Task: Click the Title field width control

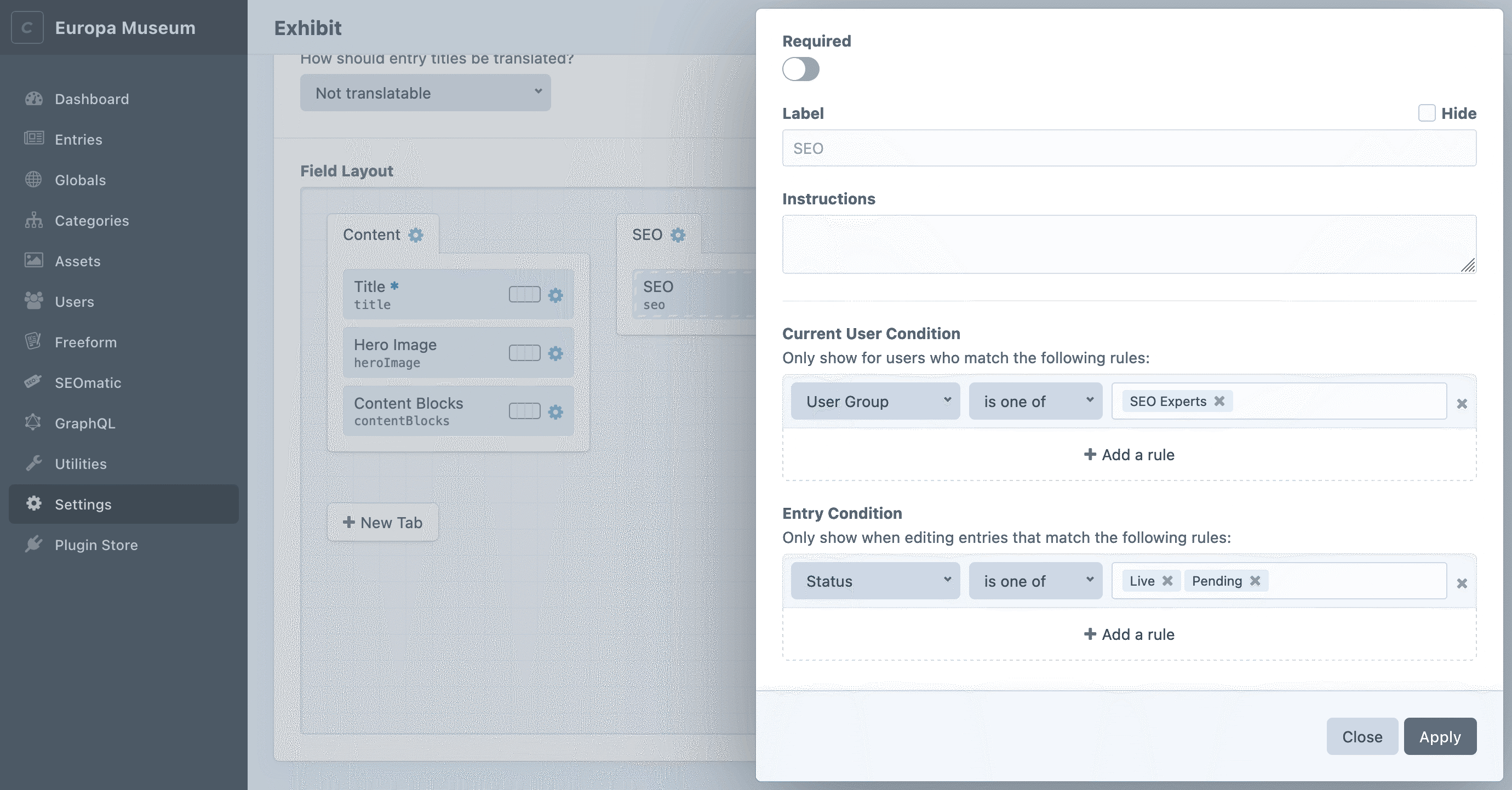Action: pos(525,295)
